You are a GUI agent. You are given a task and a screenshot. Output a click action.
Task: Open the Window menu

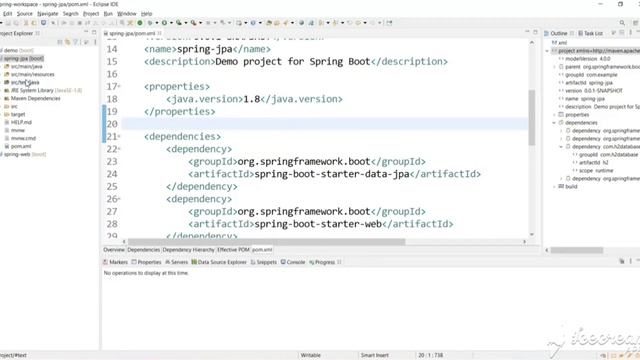click(x=127, y=13)
